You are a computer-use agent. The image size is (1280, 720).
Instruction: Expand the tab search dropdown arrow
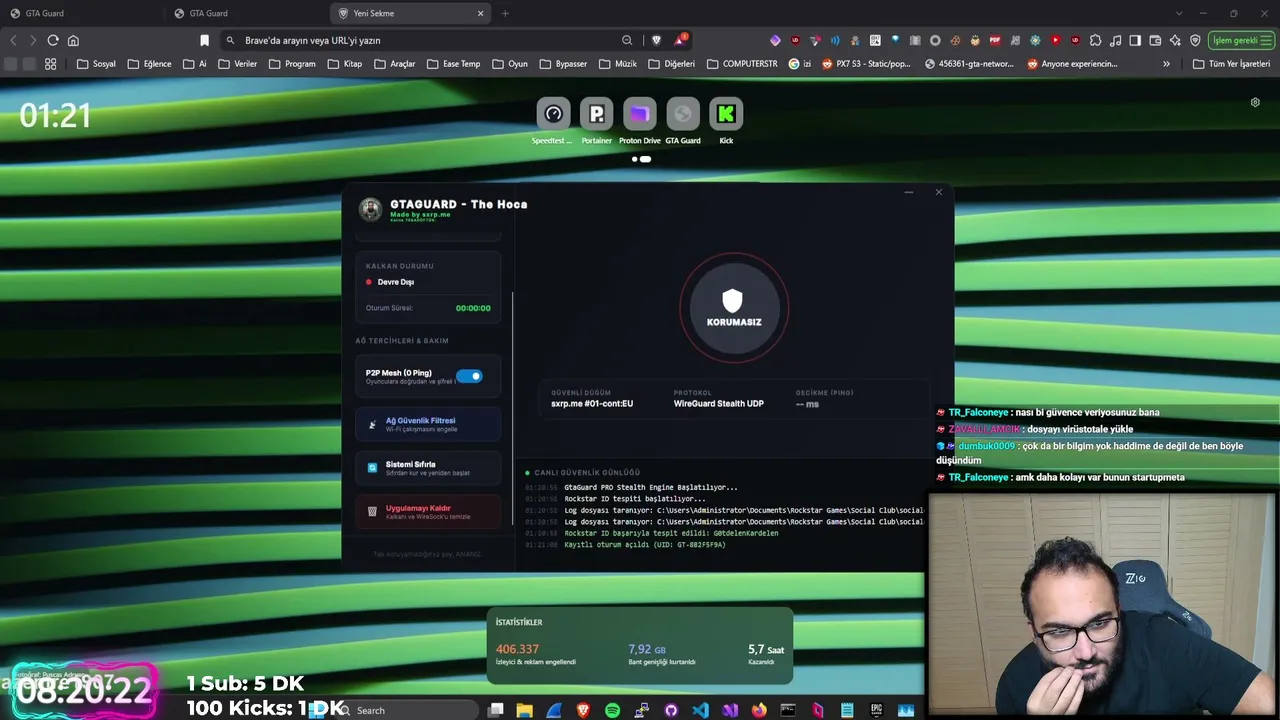(1179, 13)
